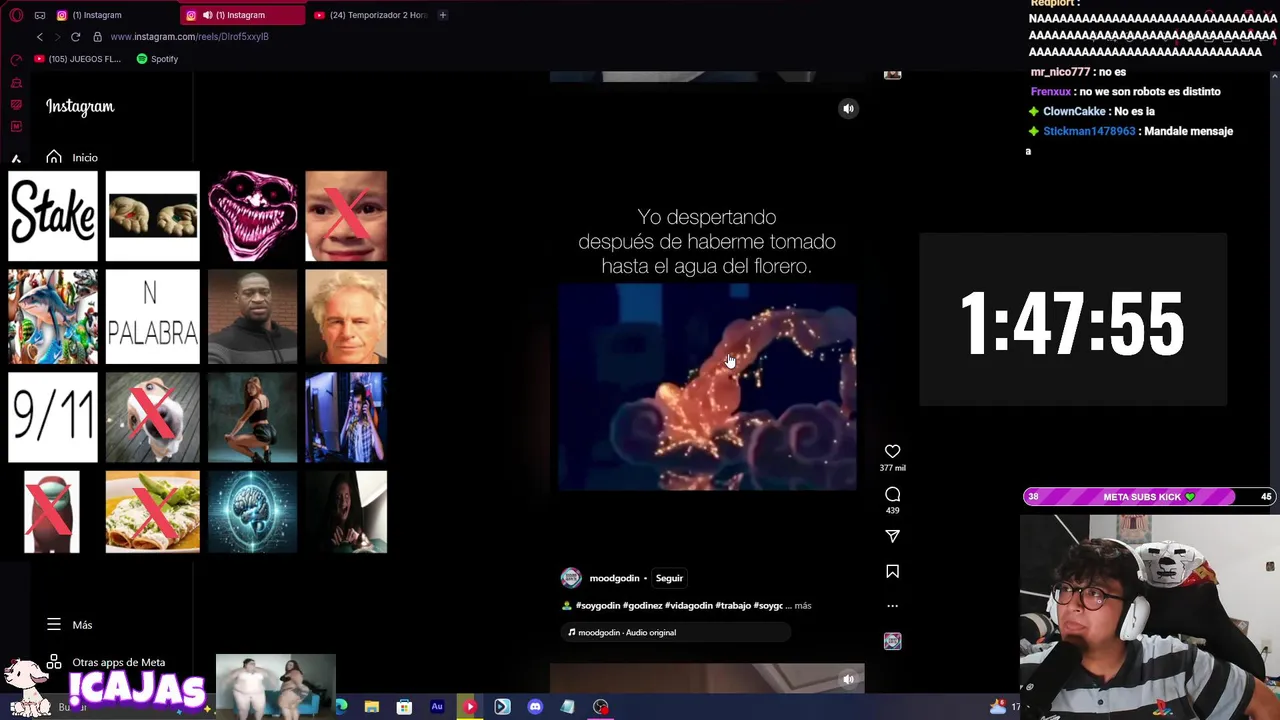Open the reel's audio thumbnail

[892, 641]
